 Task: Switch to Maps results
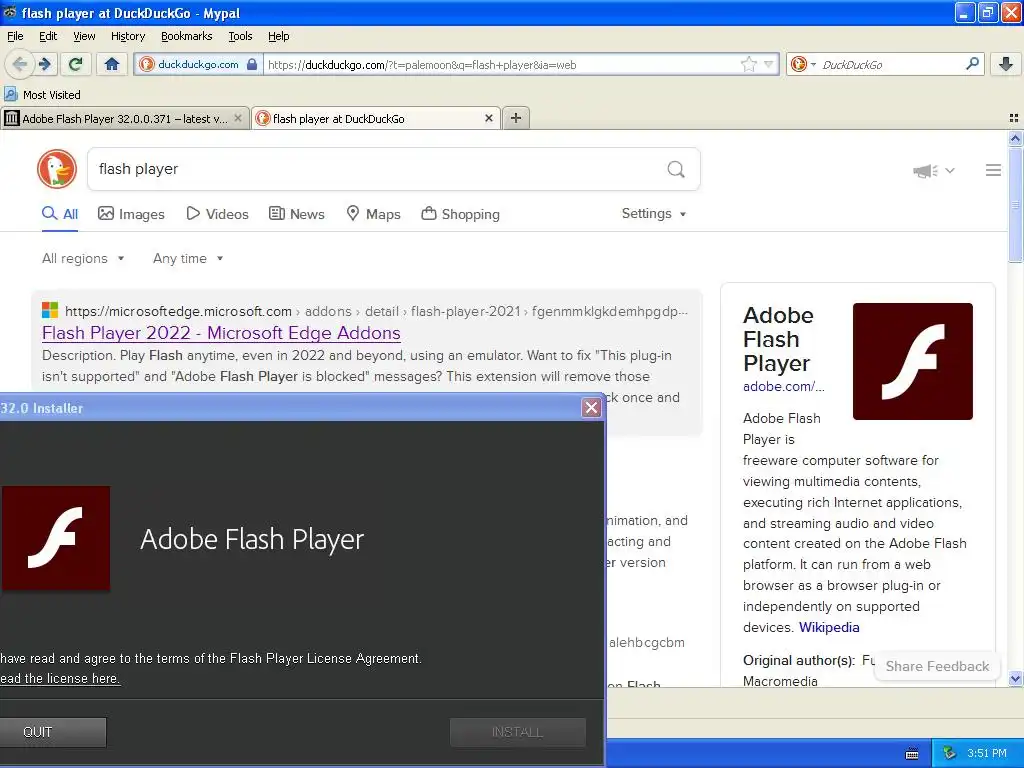coord(373,214)
